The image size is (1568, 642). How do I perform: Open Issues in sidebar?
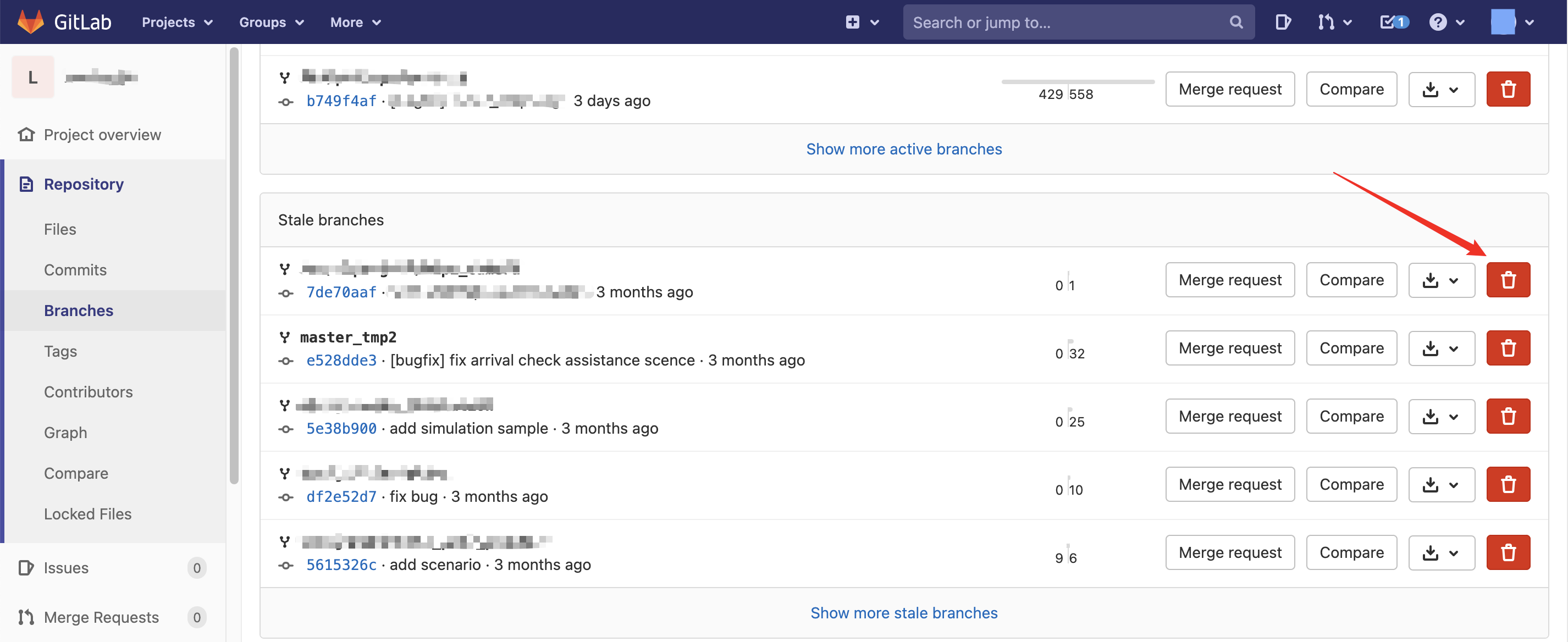click(113, 568)
